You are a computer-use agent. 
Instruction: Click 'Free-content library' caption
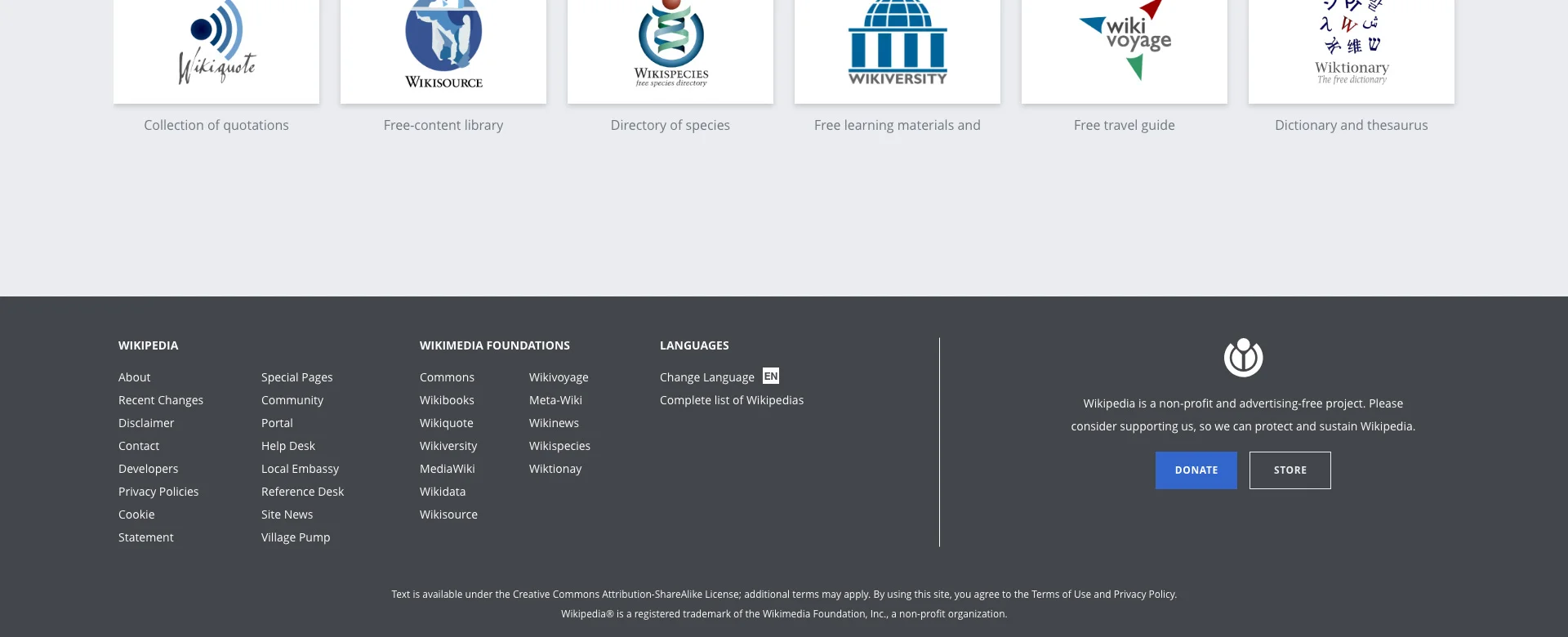point(443,125)
